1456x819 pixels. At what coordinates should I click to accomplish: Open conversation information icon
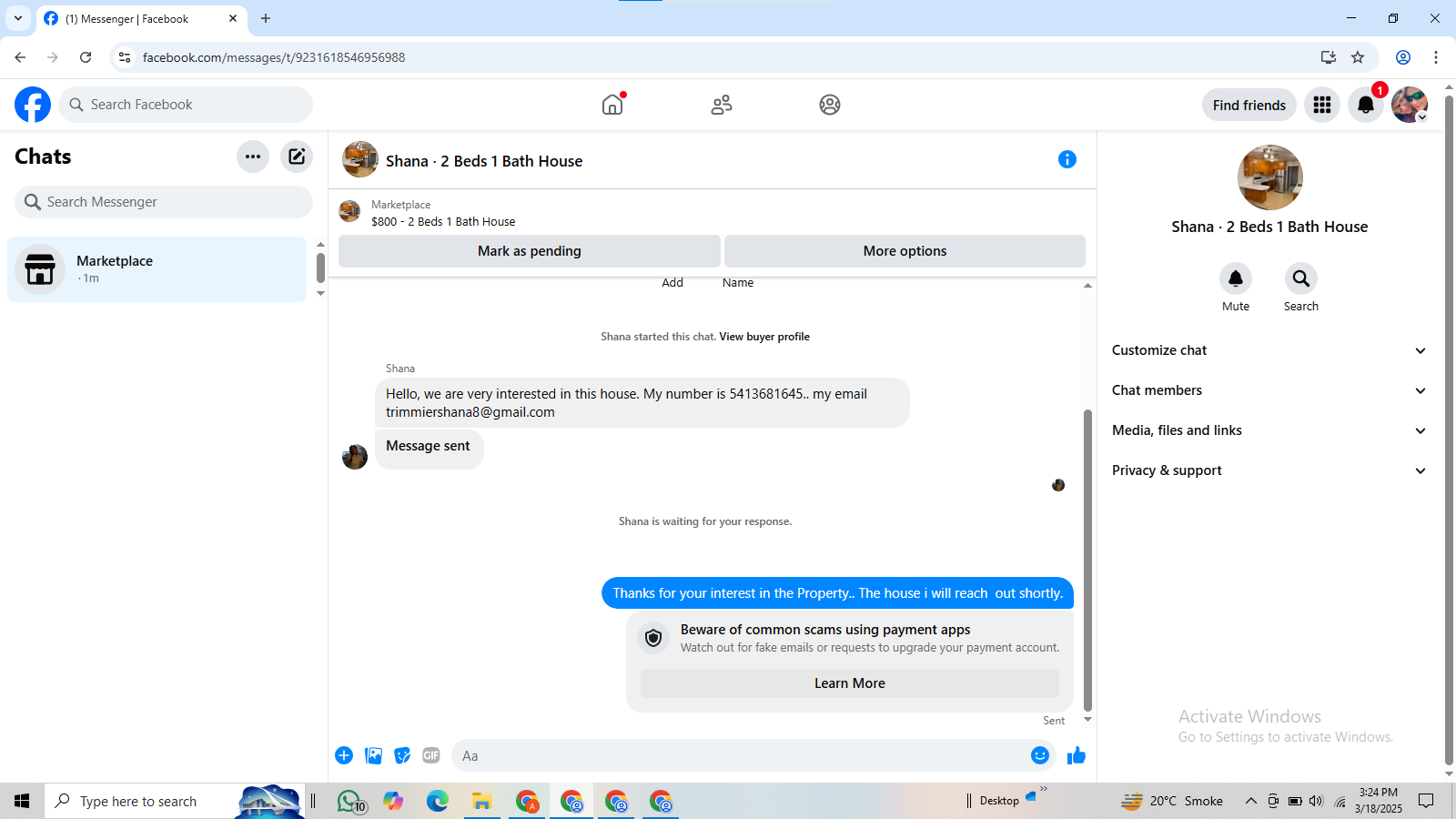point(1067,159)
